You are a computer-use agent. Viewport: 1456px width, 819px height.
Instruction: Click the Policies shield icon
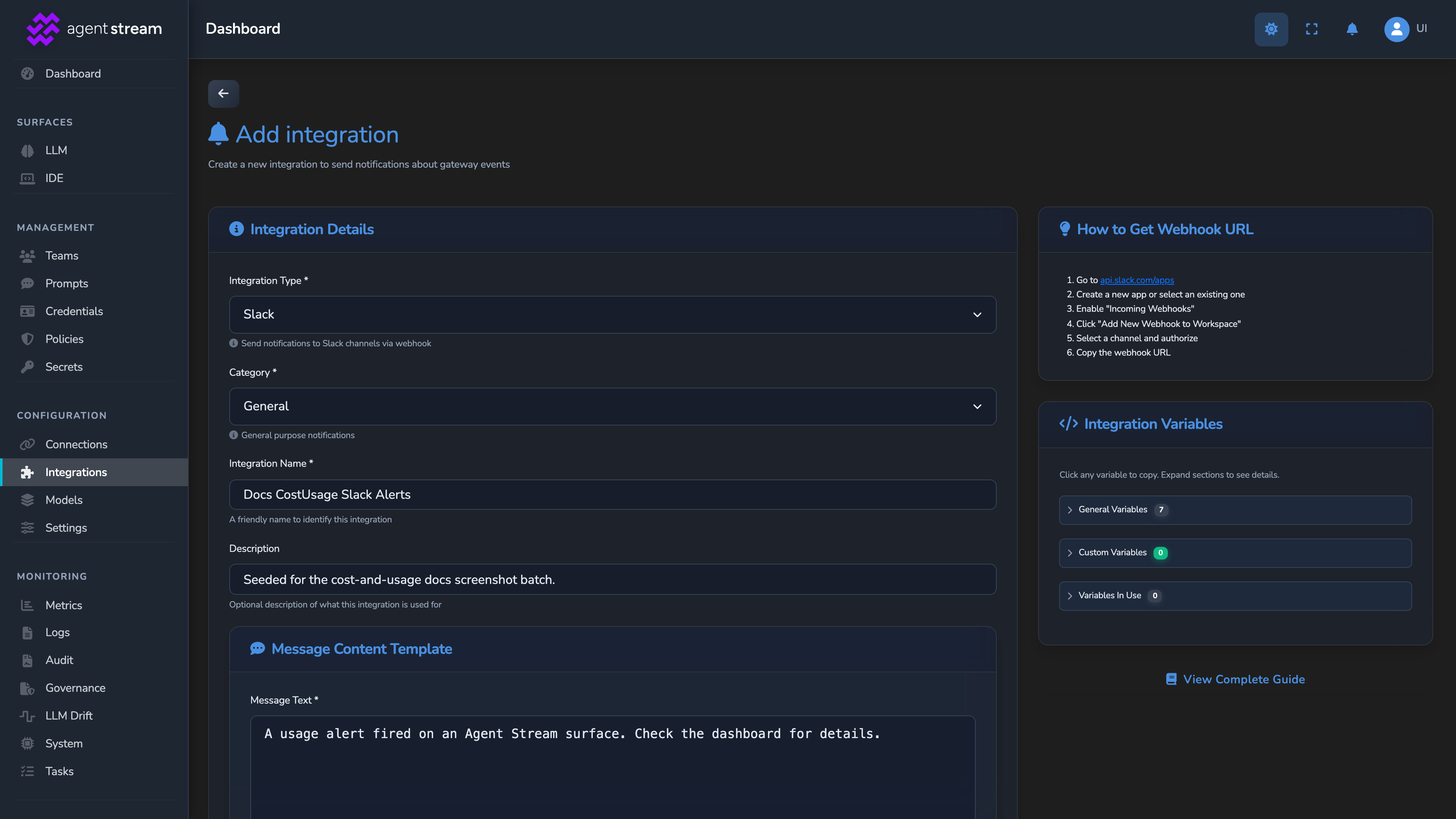coord(27,339)
